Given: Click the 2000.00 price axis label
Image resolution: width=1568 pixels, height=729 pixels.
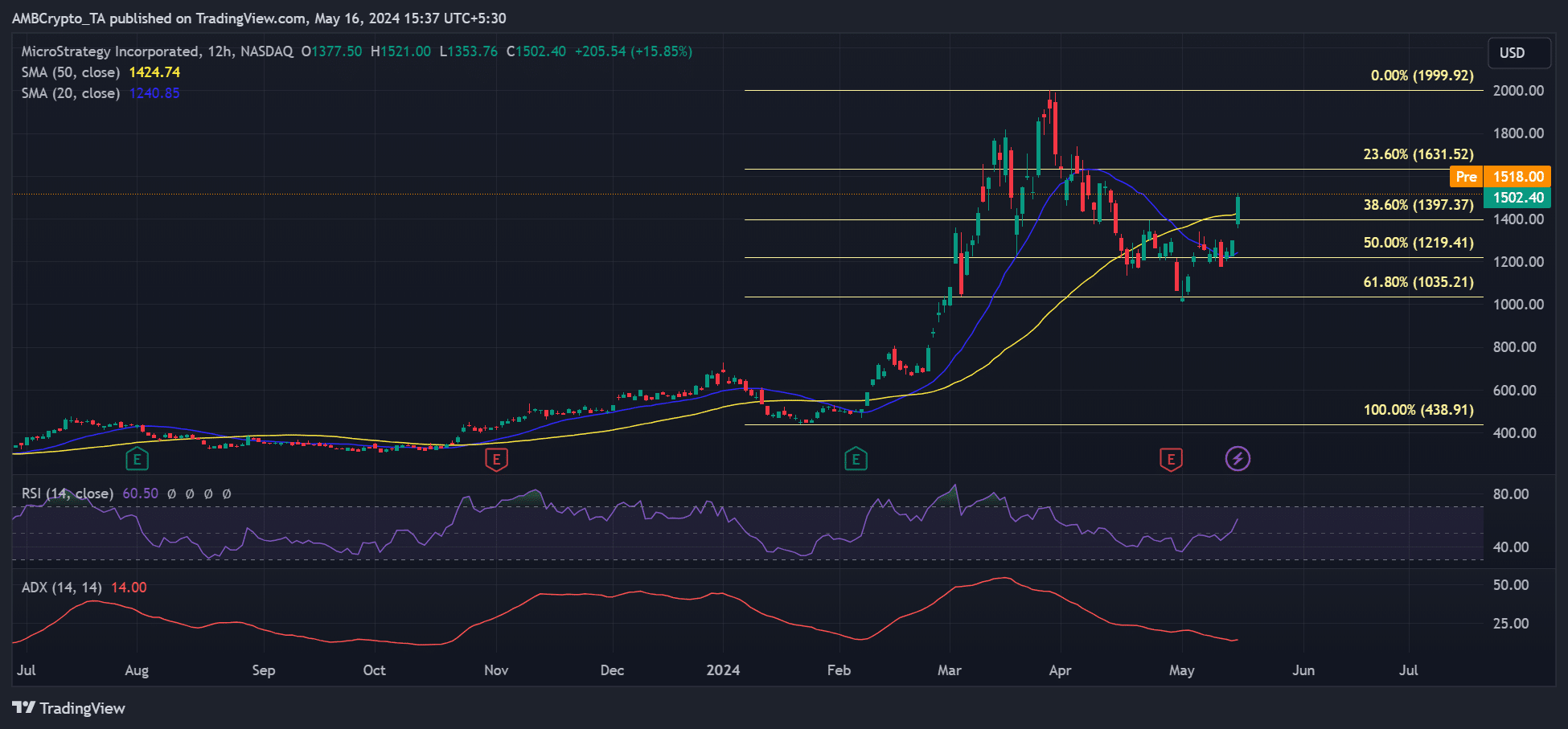Looking at the screenshot, I should [x=1518, y=91].
